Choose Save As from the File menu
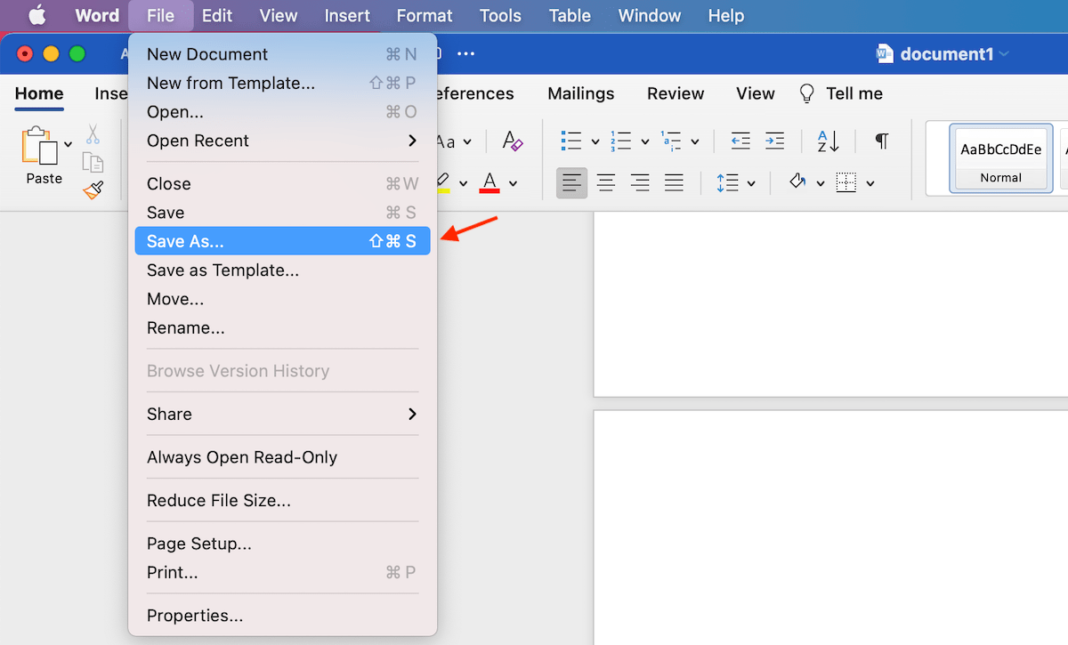 [x=184, y=241]
